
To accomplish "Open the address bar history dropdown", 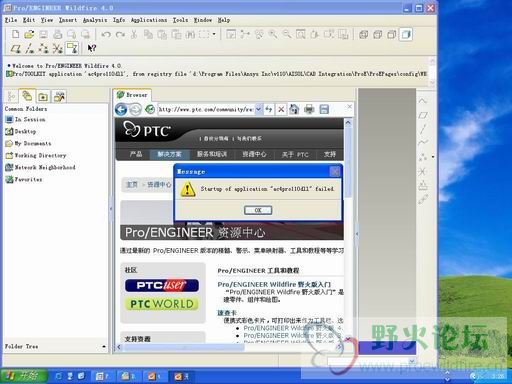I will [x=258, y=109].
